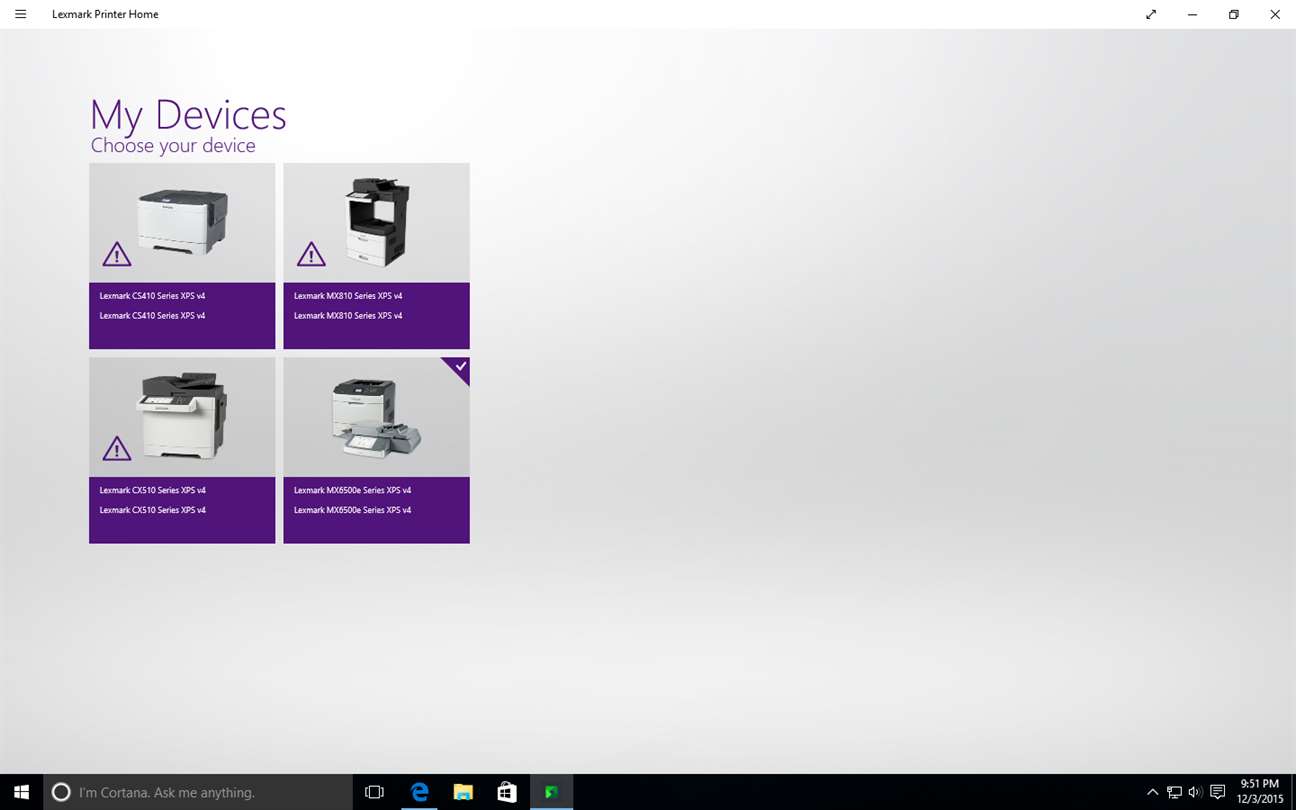
Task: Select the Lexmark CS410 printer image
Action: tap(182, 221)
